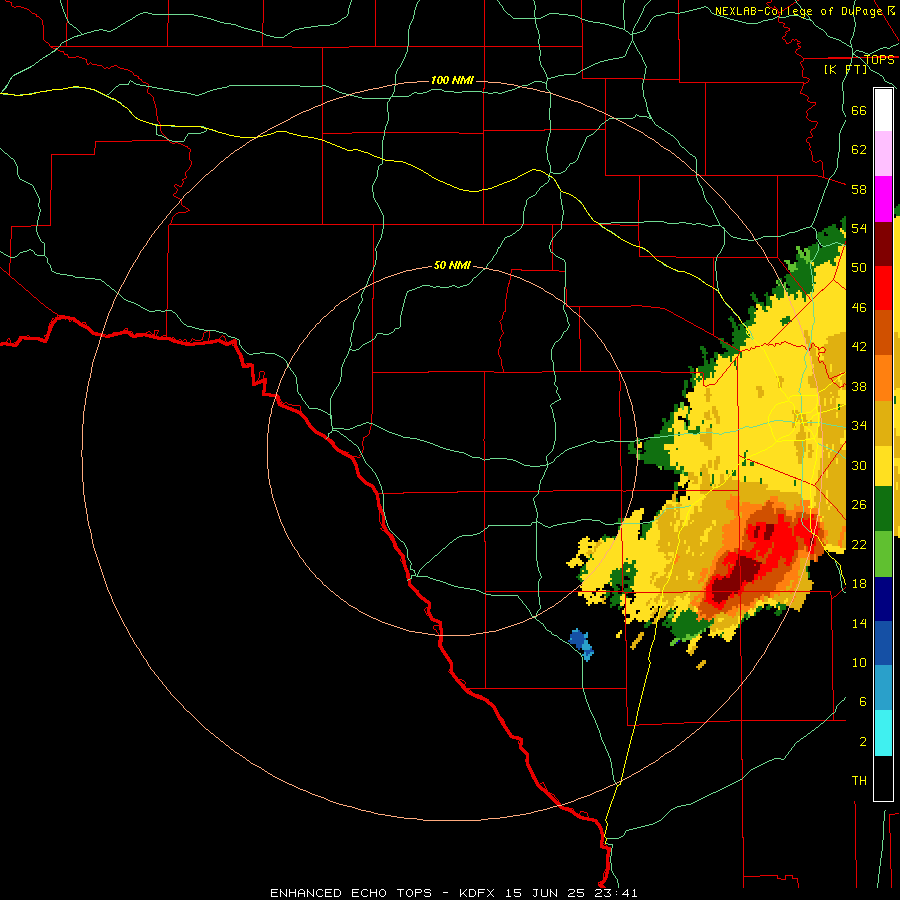Screen dimensions: 900x900
Task: Click the "46" legend value
Action: pyautogui.click(x=859, y=308)
